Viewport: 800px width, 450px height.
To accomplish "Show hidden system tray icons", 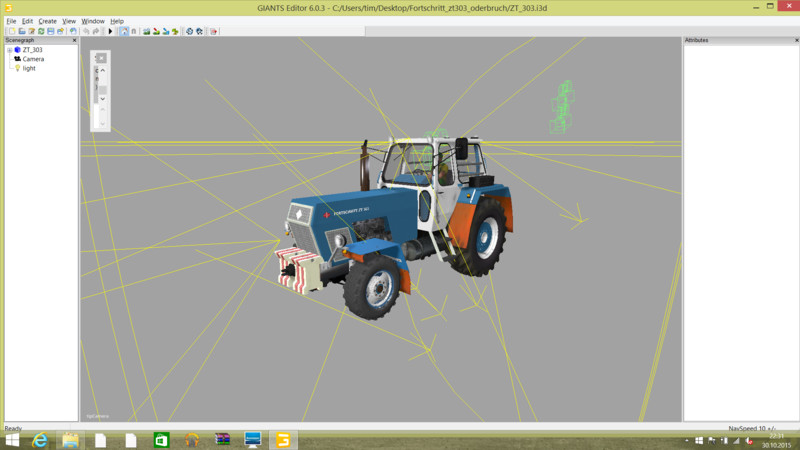I will click(687, 441).
